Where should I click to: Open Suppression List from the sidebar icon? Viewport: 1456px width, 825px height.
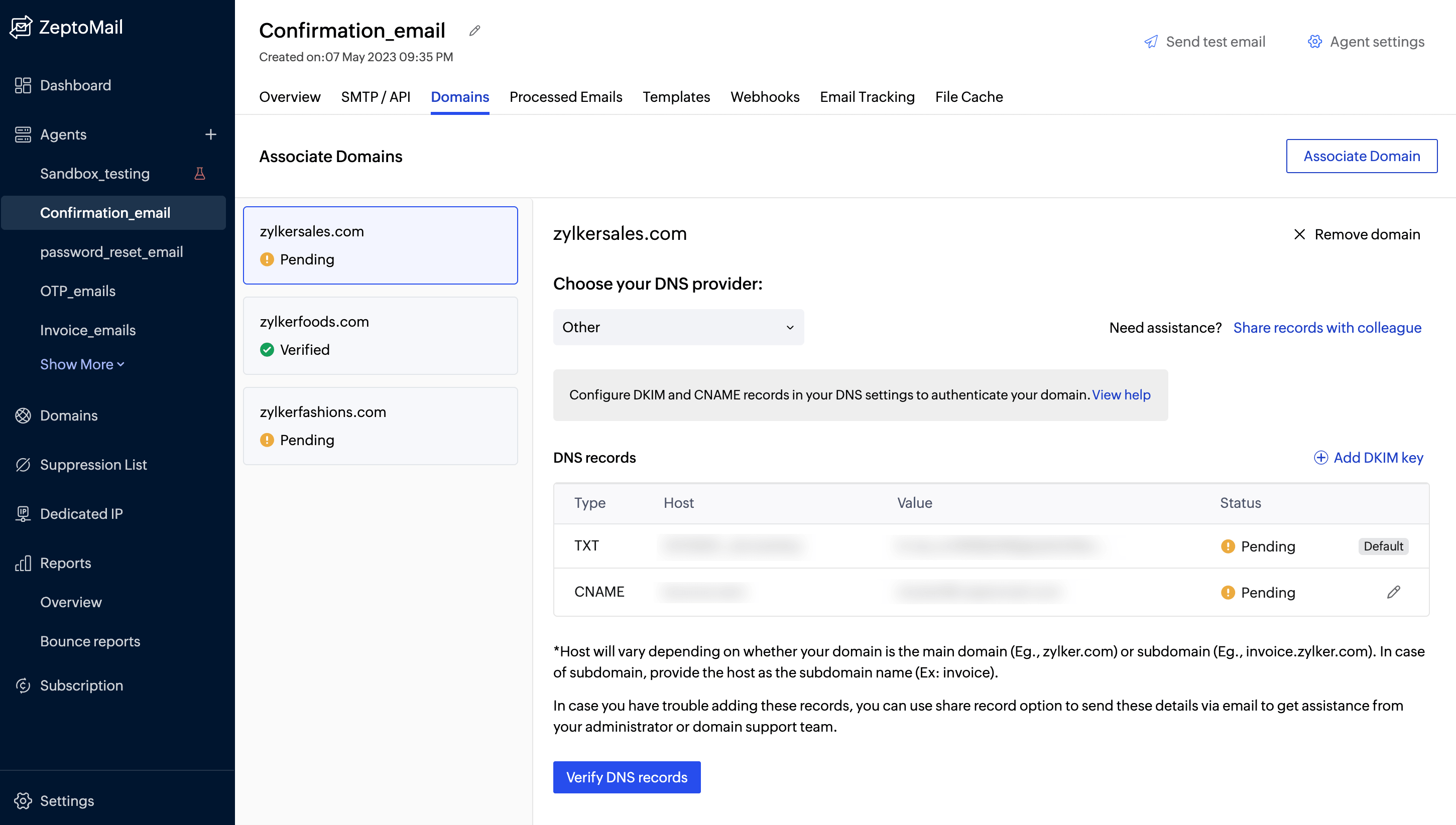[x=23, y=465]
